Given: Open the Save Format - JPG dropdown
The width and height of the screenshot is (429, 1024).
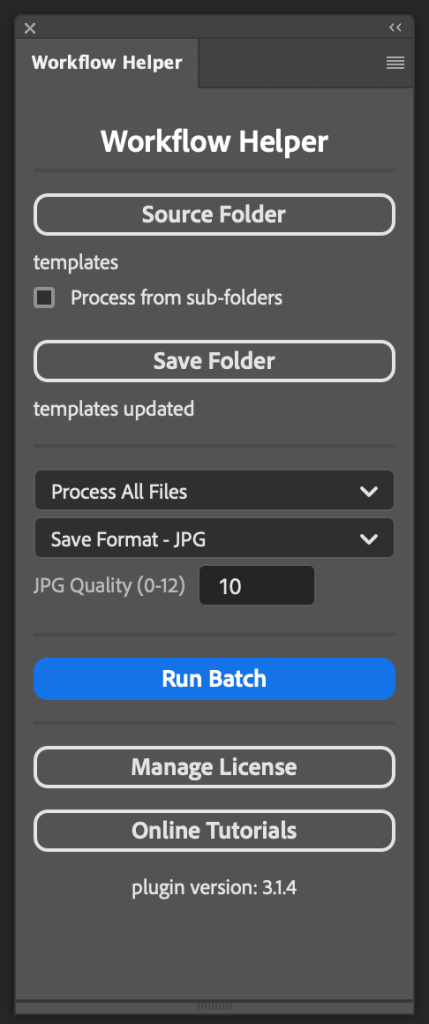Looking at the screenshot, I should pyautogui.click(x=214, y=539).
